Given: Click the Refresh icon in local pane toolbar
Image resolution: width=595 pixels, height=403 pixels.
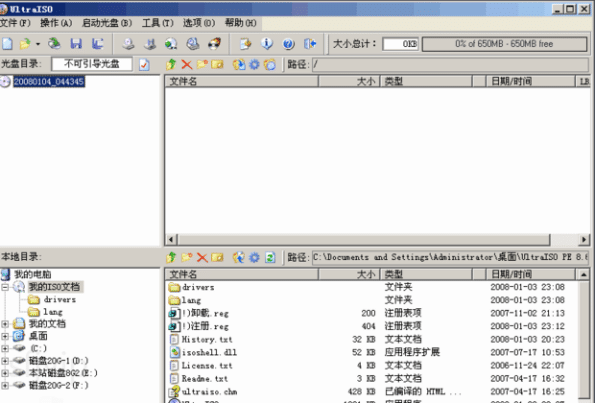Looking at the screenshot, I should tap(270, 258).
